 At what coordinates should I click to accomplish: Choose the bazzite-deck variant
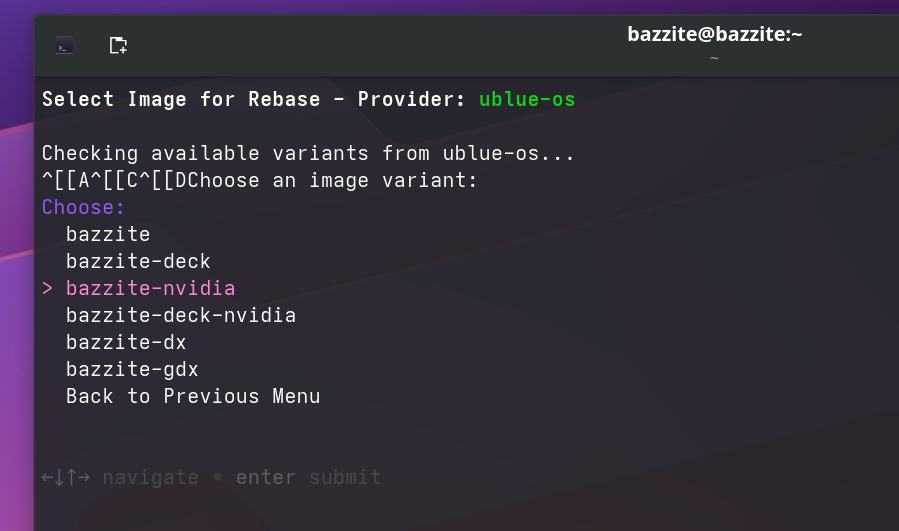click(138, 261)
